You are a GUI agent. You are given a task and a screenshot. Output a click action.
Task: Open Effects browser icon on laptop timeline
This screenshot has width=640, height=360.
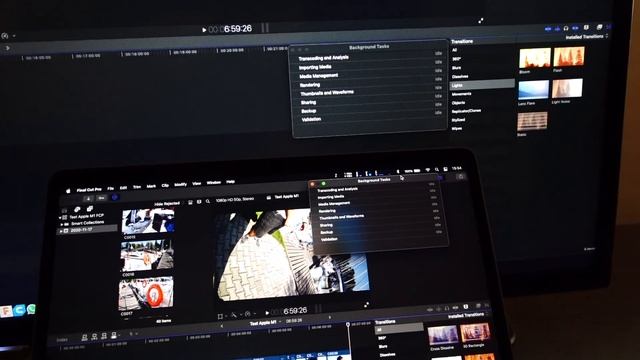[x=478, y=306]
